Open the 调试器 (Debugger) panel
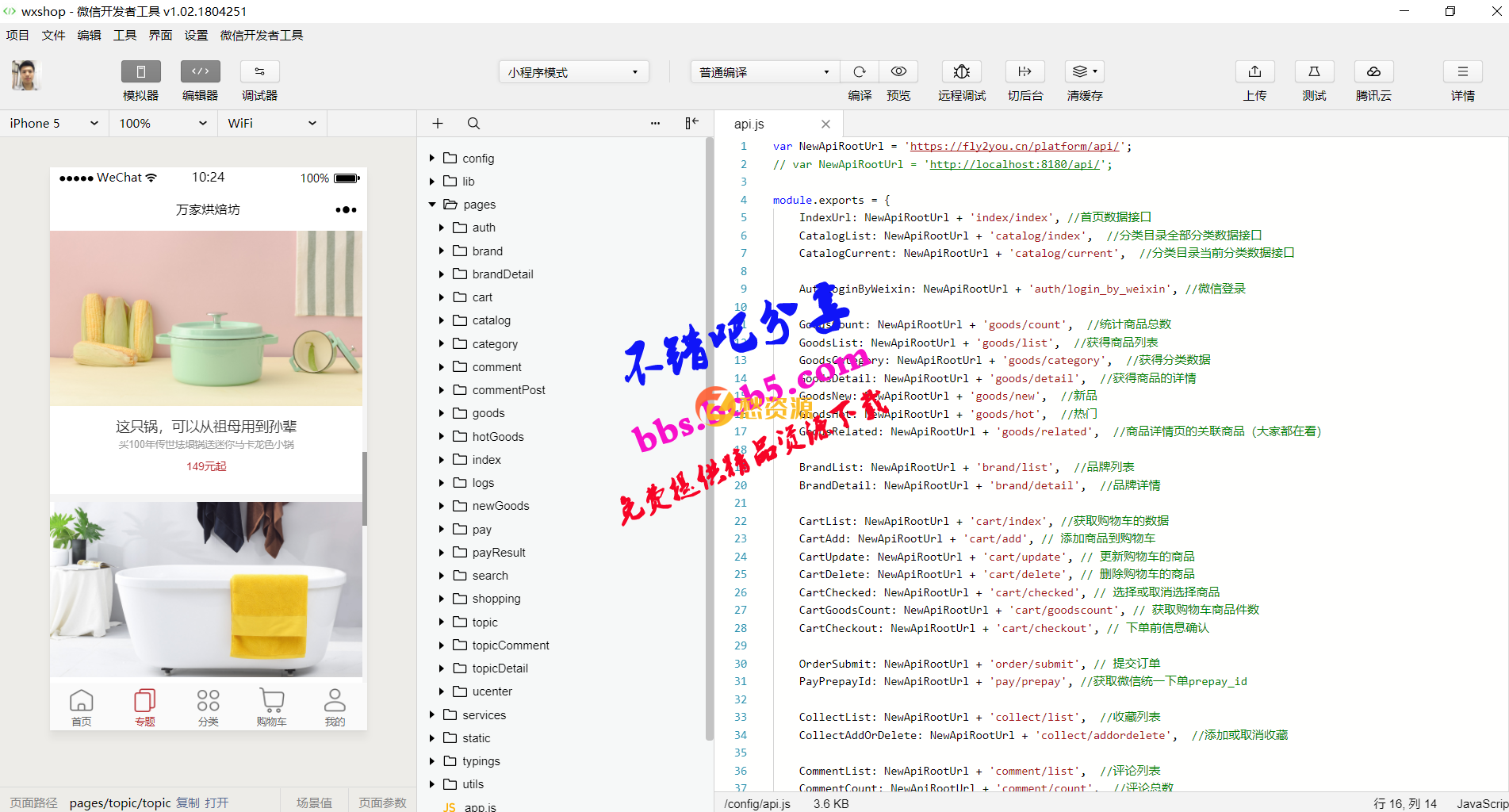The height and width of the screenshot is (812, 1509). [x=259, y=79]
